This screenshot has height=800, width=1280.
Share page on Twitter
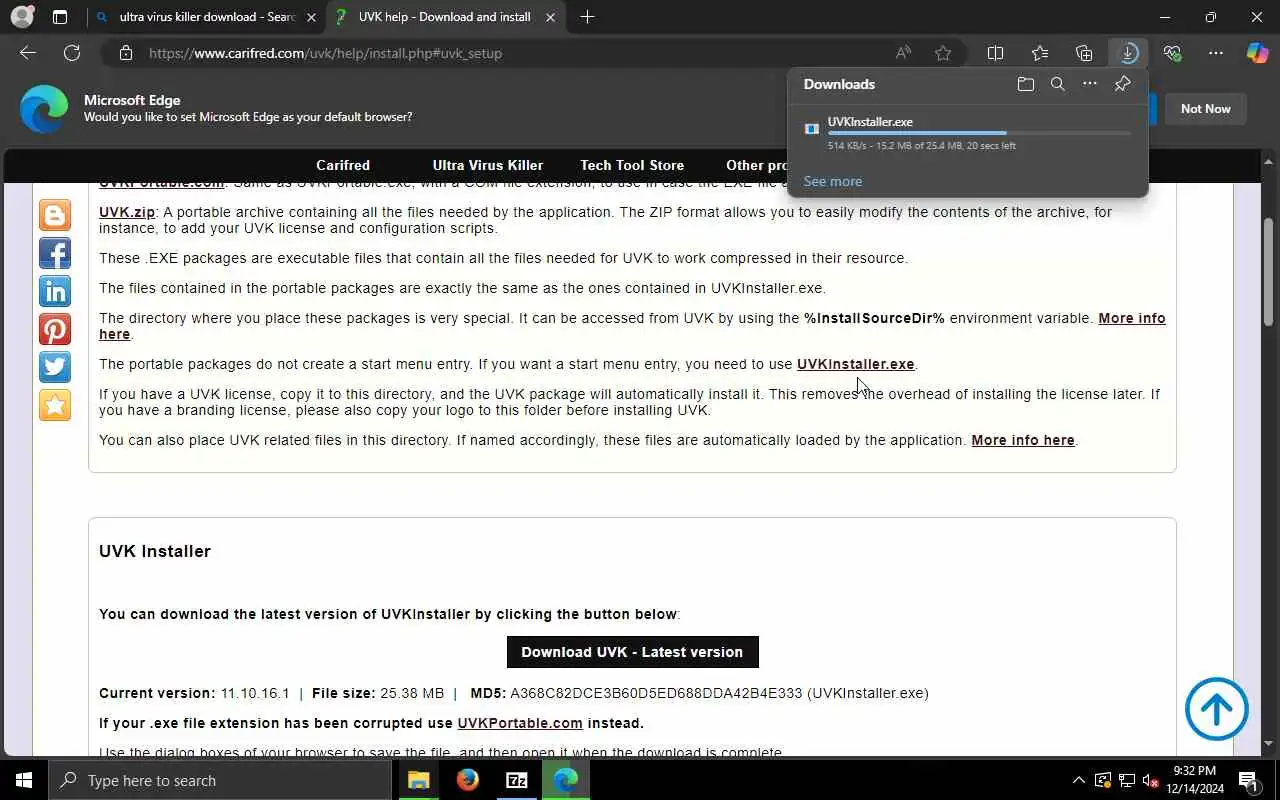pos(55,367)
